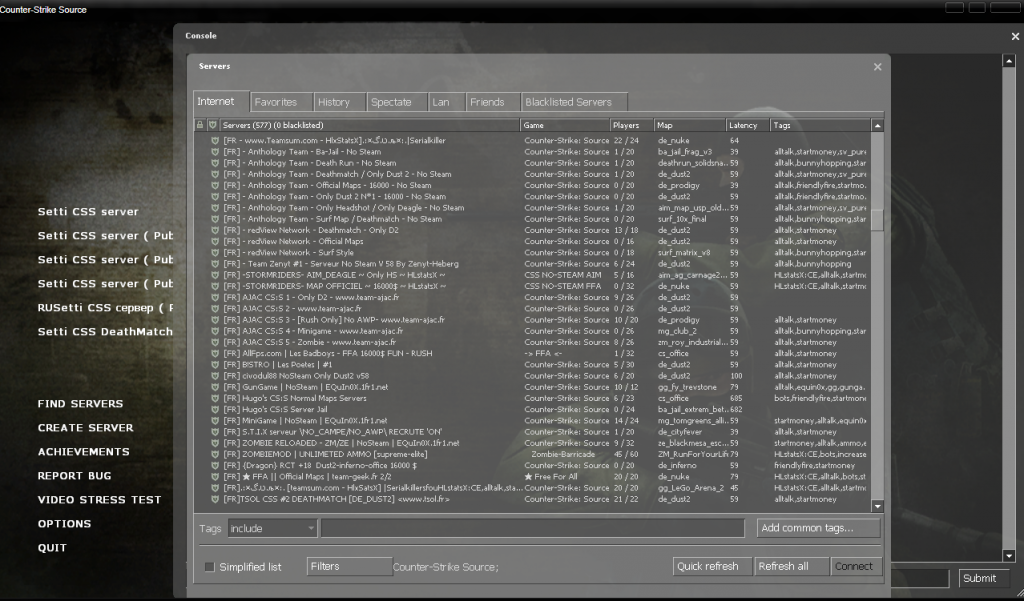Open OPTIONS in main menu
The image size is (1024, 601).
pyautogui.click(x=64, y=524)
